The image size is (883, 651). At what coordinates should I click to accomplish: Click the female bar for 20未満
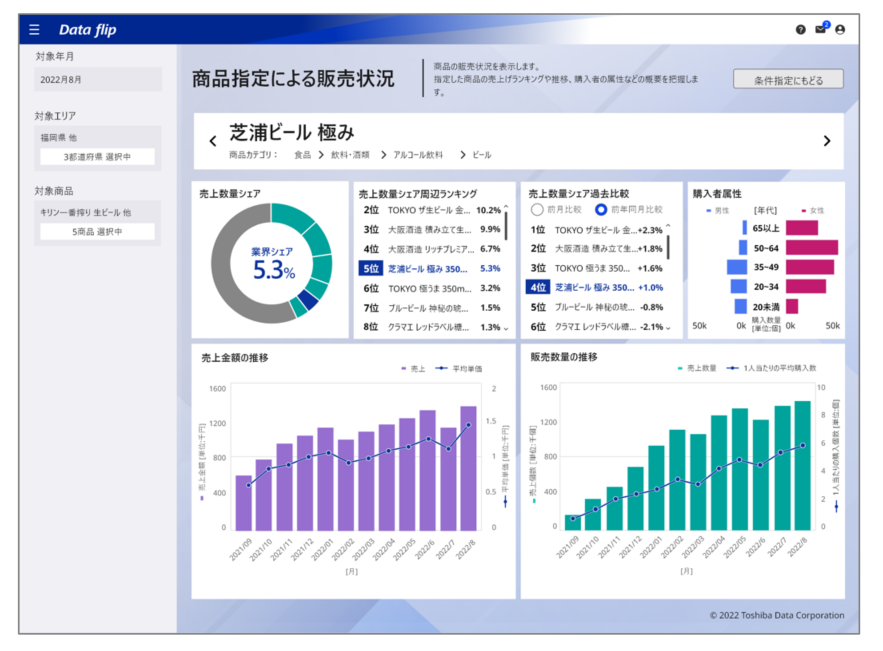(792, 306)
